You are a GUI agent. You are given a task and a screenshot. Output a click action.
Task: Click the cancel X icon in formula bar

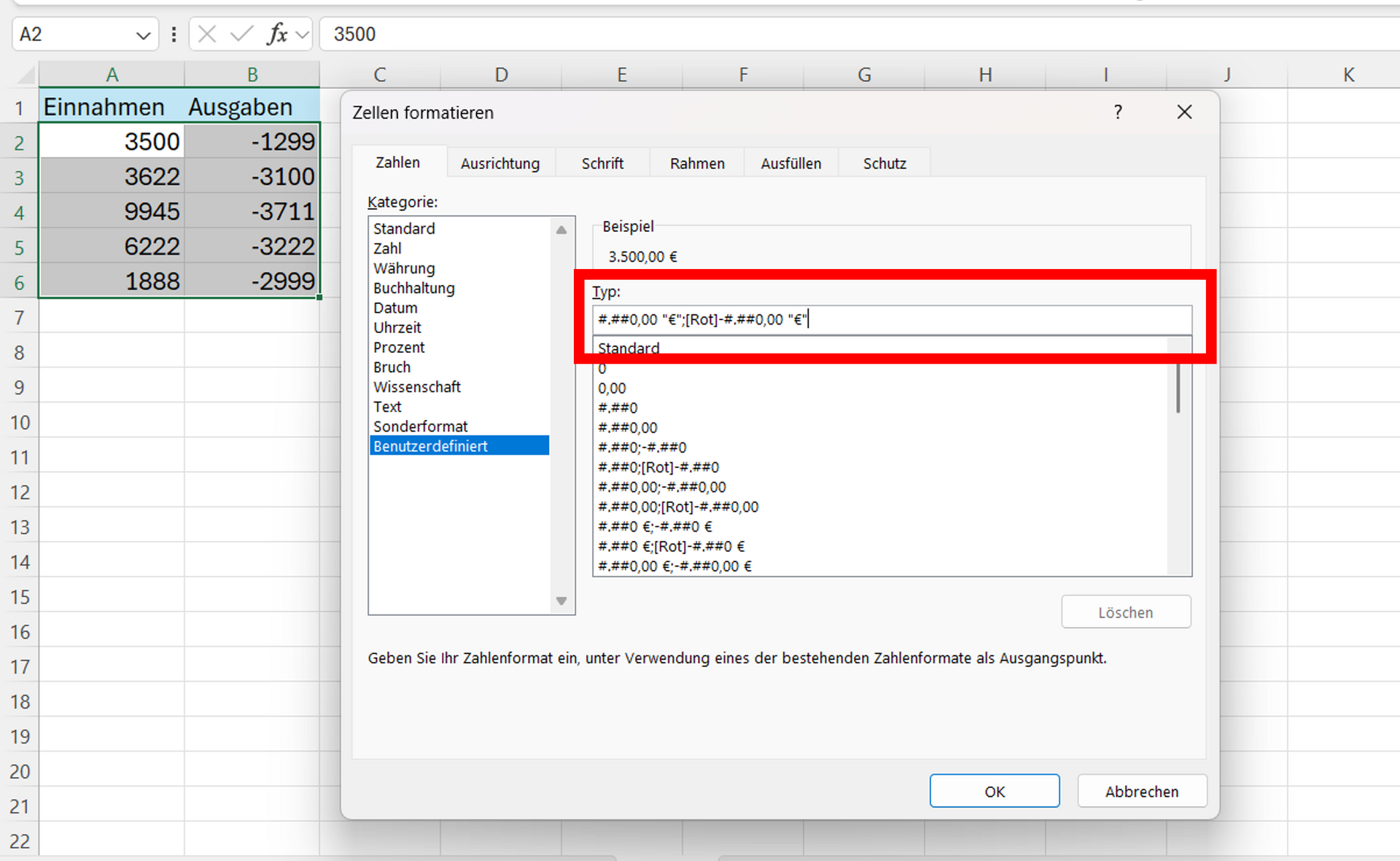click(x=207, y=34)
